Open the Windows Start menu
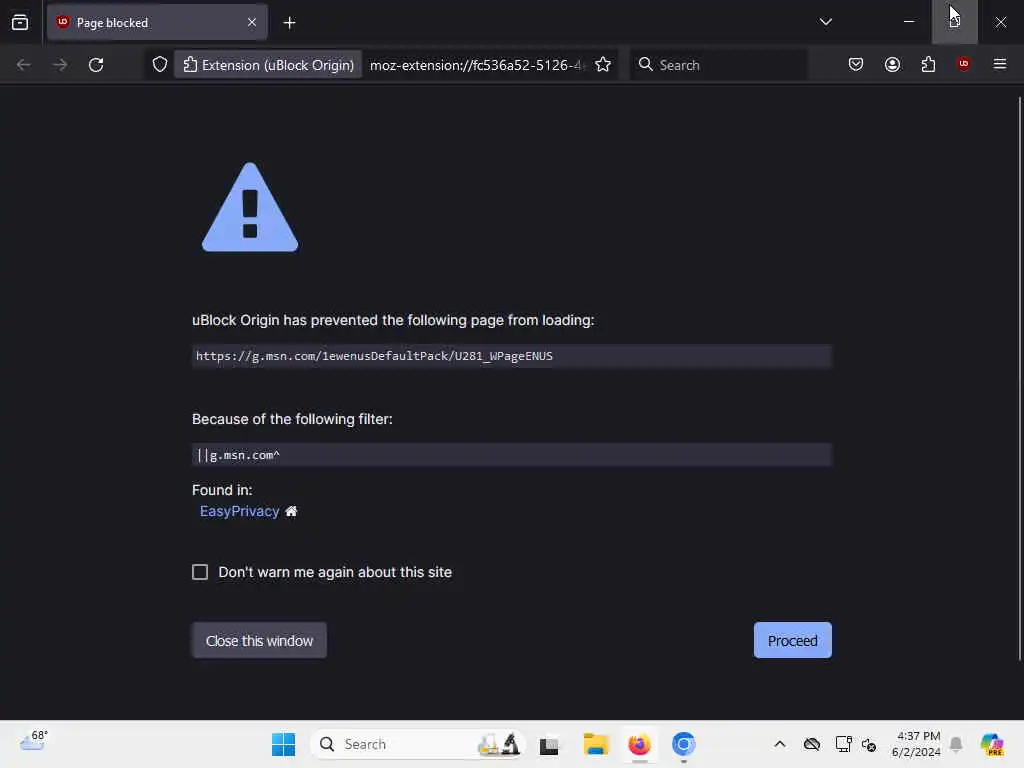Viewport: 1024px width, 768px height. tap(283, 744)
